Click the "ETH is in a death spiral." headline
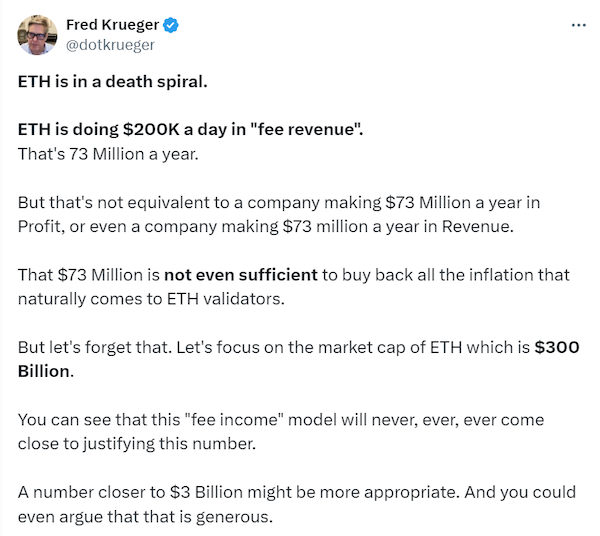The image size is (600, 536). click(x=112, y=81)
